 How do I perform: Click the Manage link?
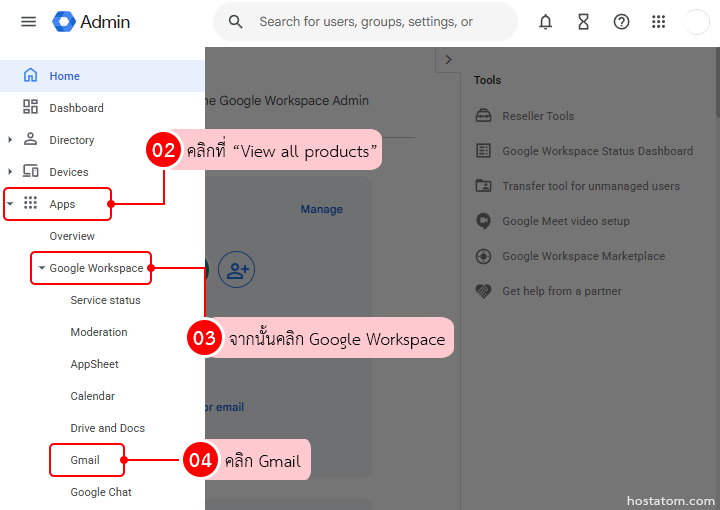[321, 209]
